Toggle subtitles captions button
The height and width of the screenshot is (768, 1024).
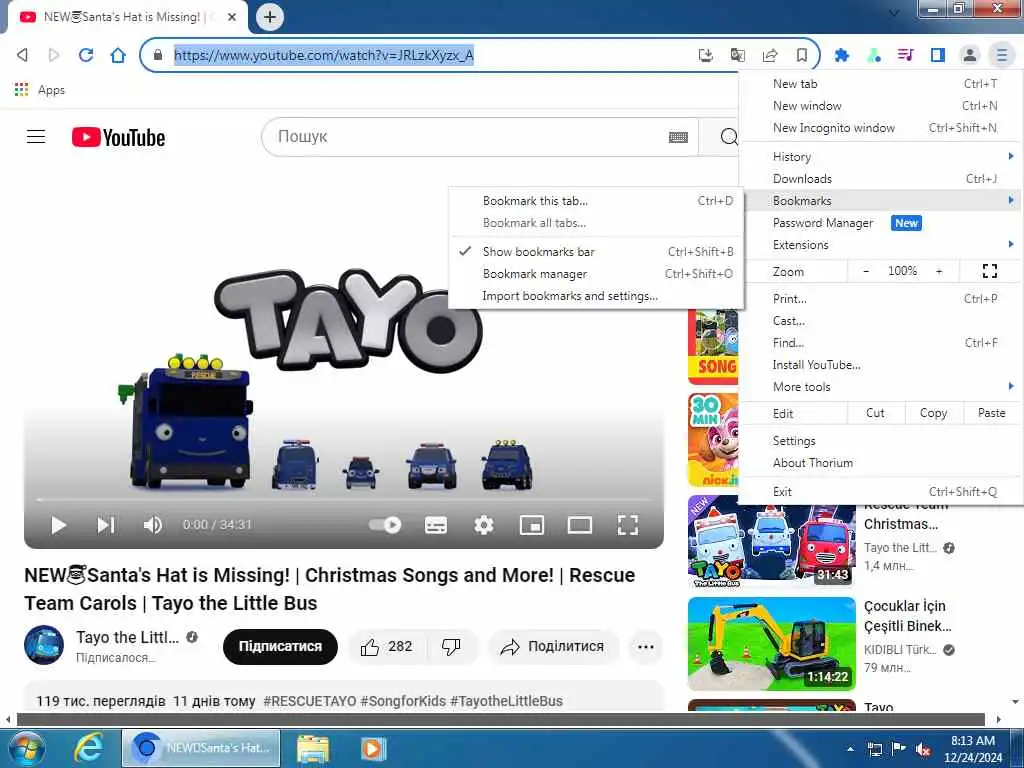pyautogui.click(x=436, y=525)
